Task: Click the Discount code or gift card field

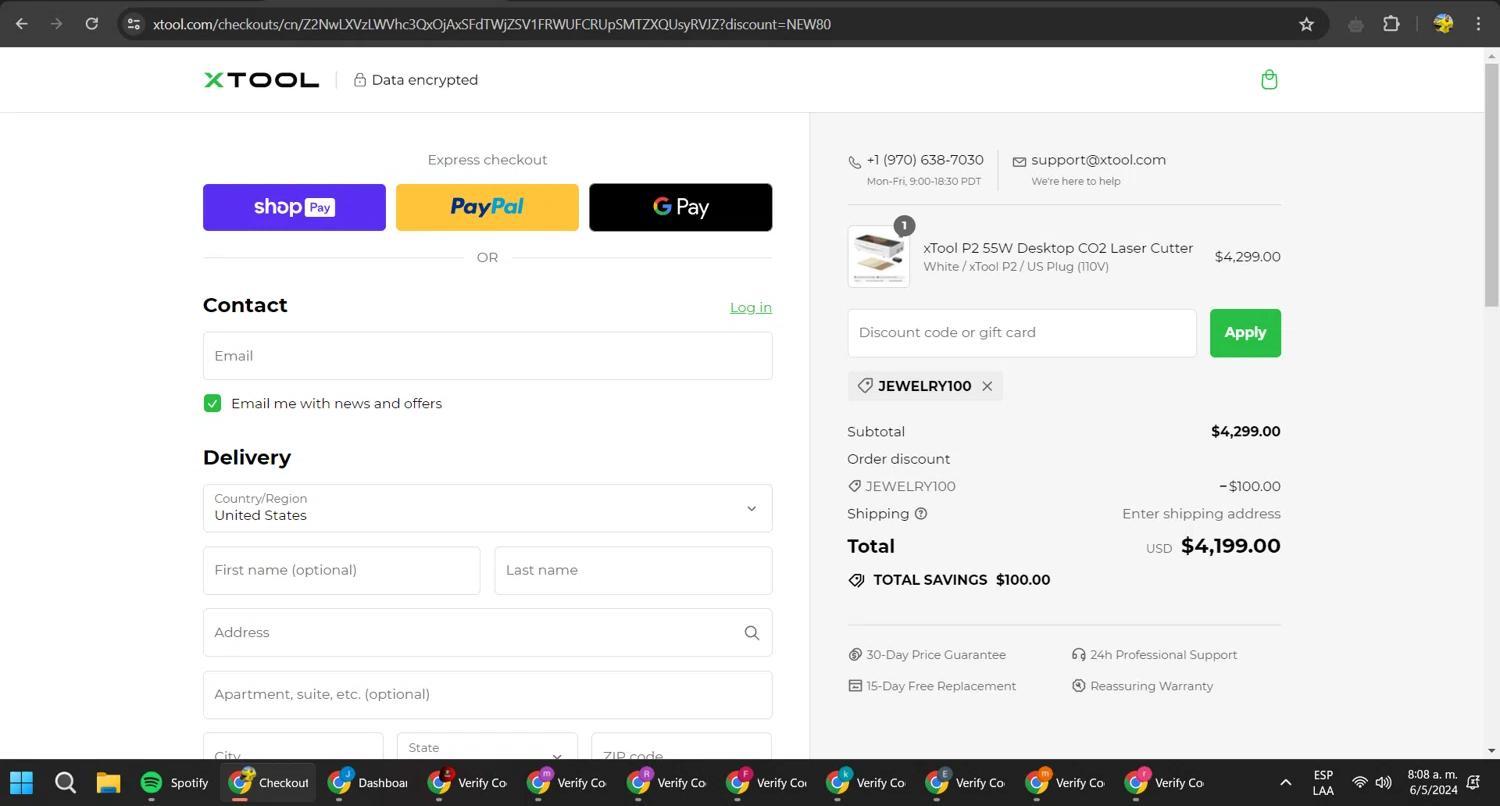Action: (1021, 332)
